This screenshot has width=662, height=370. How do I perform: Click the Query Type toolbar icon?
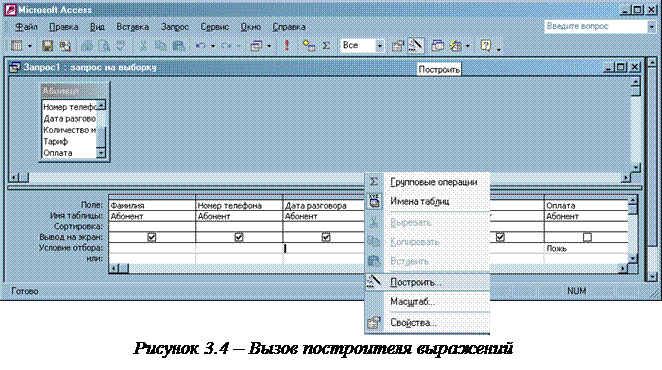coord(256,46)
